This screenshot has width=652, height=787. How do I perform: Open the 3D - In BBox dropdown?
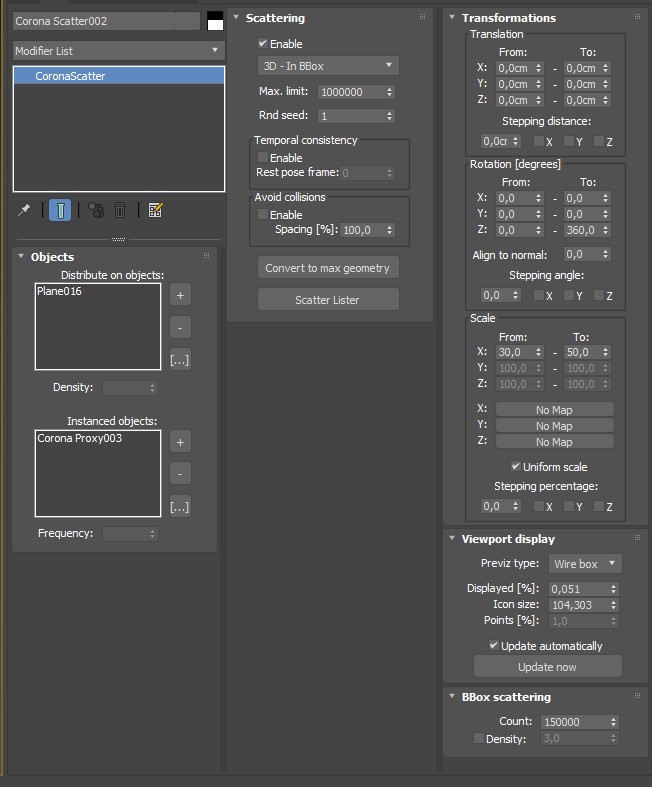pyautogui.click(x=328, y=66)
